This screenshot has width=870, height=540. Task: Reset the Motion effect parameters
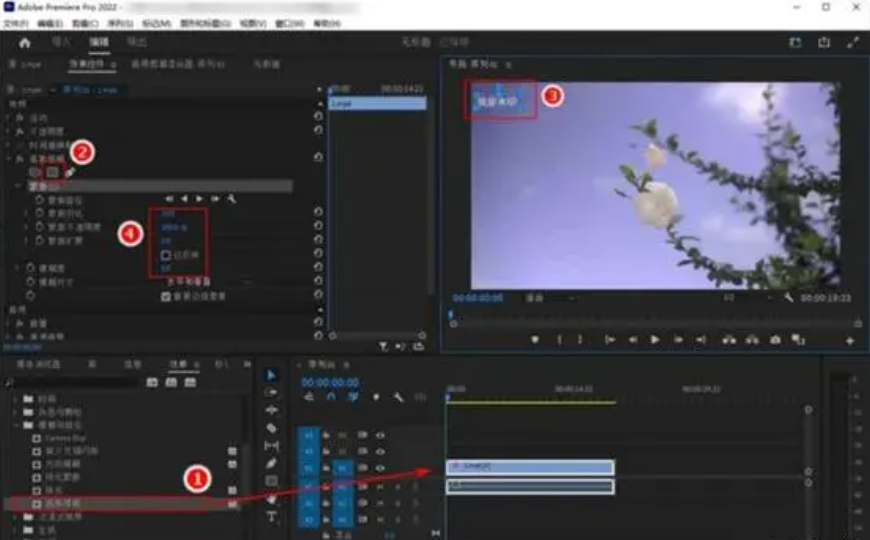[x=318, y=117]
